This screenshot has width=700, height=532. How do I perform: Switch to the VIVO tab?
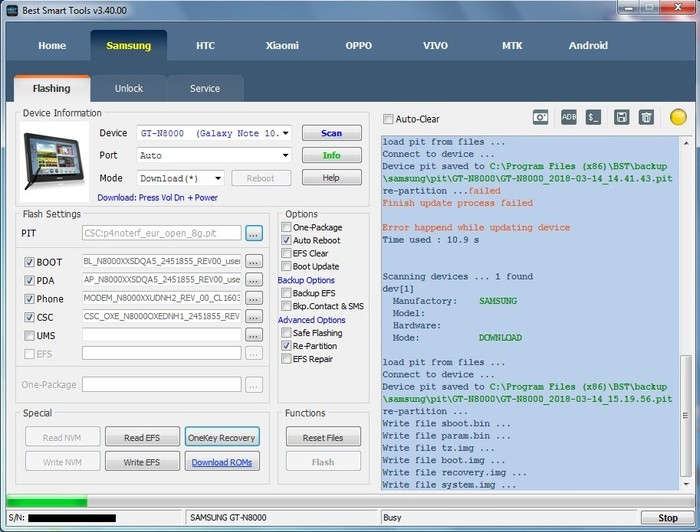click(x=435, y=46)
